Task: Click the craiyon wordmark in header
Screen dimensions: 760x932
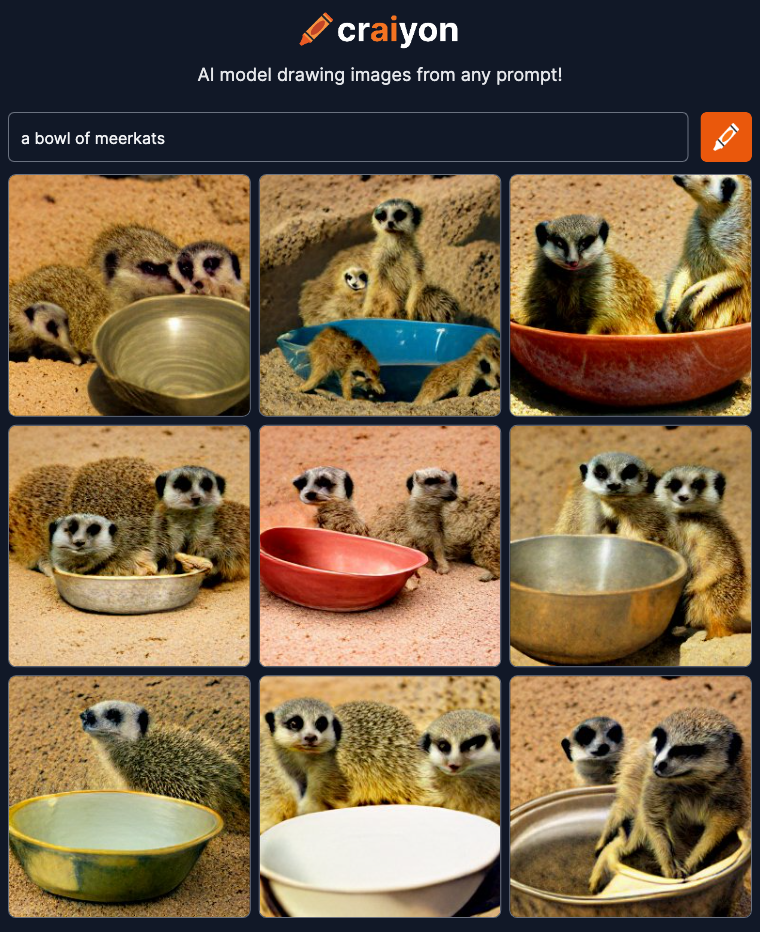Action: [398, 30]
